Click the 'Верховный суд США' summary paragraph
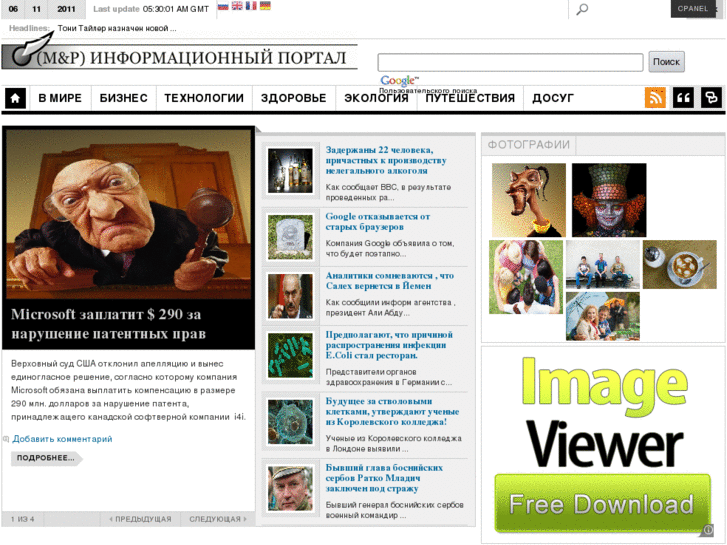 (128, 390)
